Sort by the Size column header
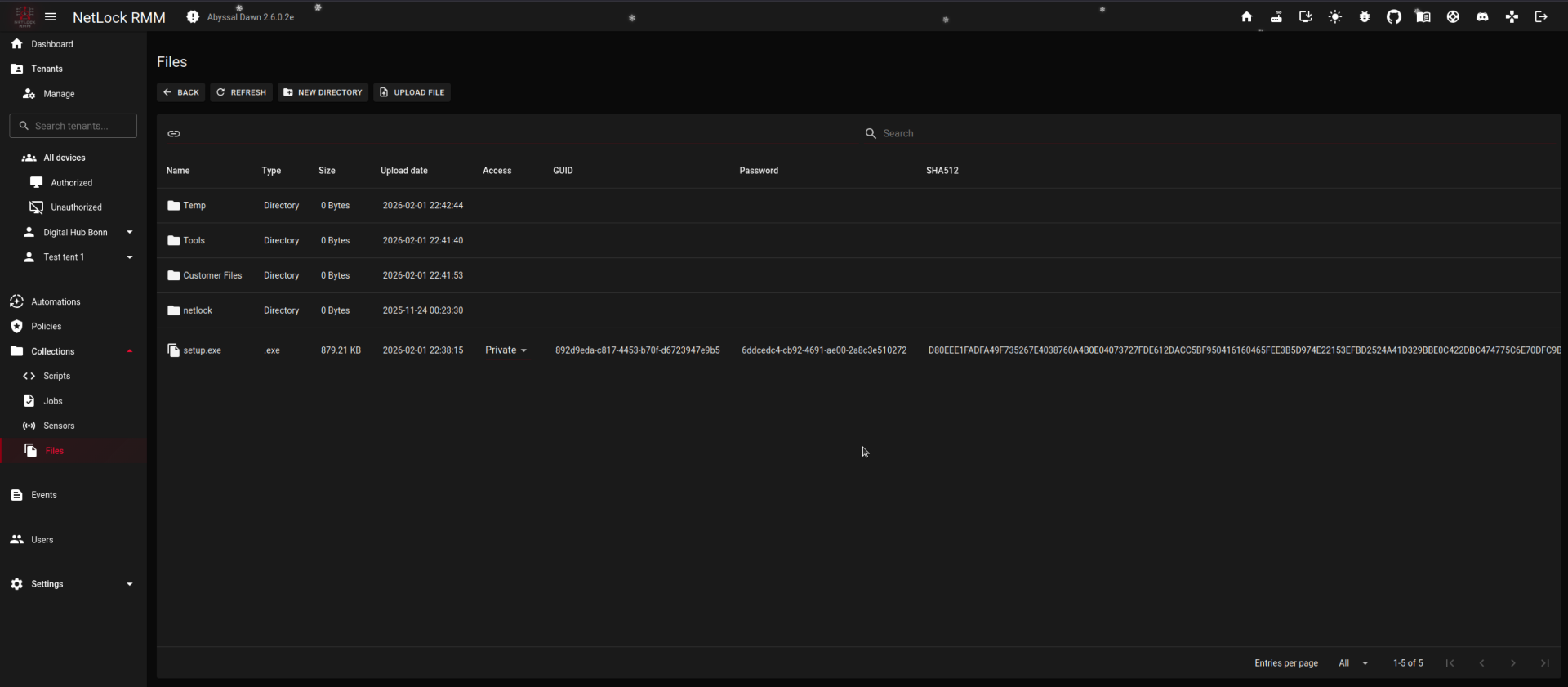 pyautogui.click(x=327, y=171)
